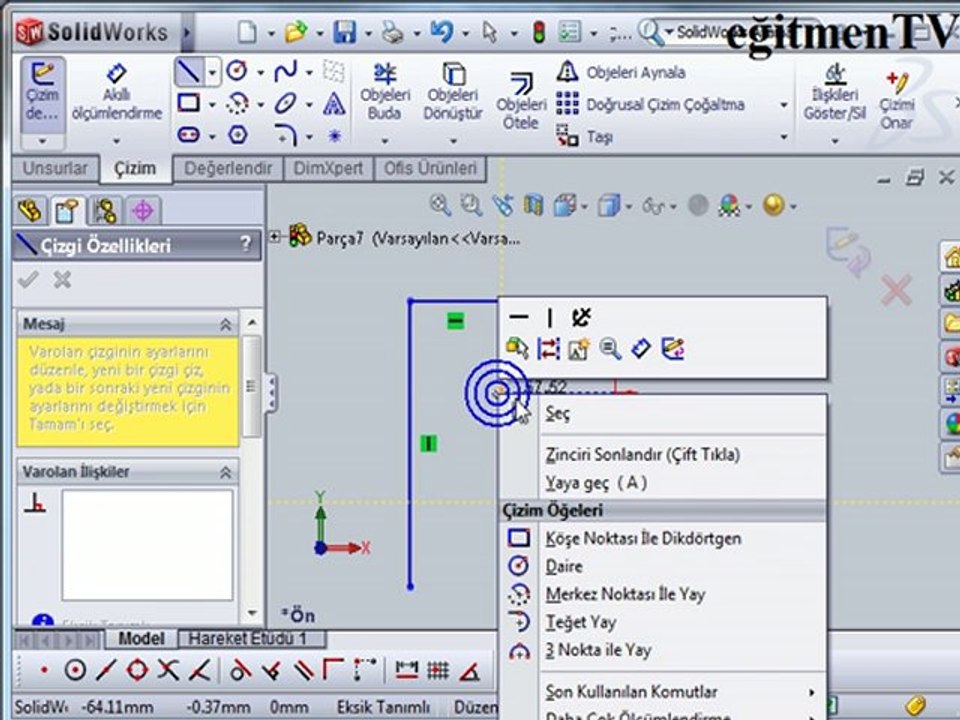Choose Yaya geç (A) menu entry

click(661, 483)
